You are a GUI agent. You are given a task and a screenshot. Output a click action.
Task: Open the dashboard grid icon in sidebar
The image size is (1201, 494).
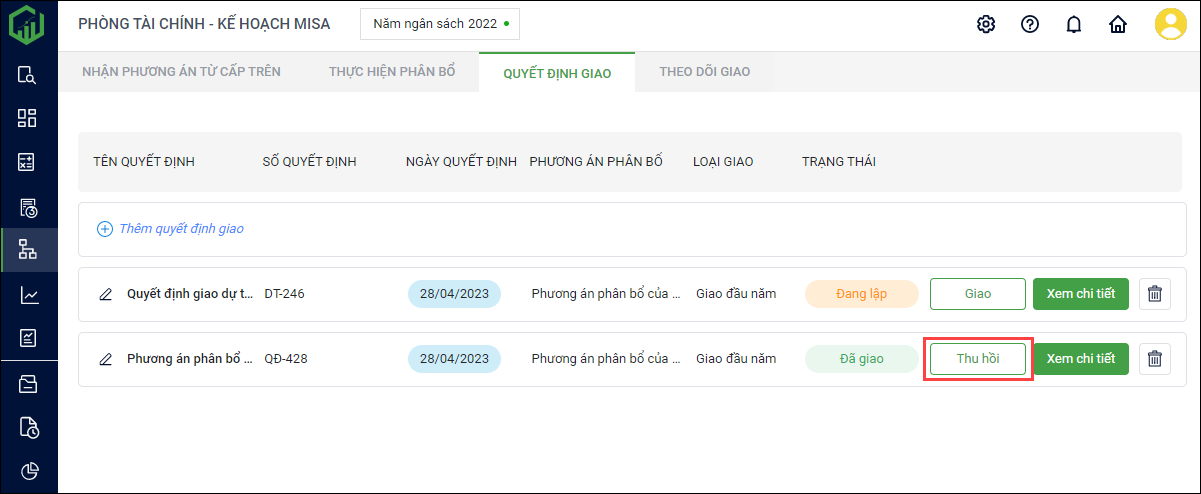(x=28, y=118)
